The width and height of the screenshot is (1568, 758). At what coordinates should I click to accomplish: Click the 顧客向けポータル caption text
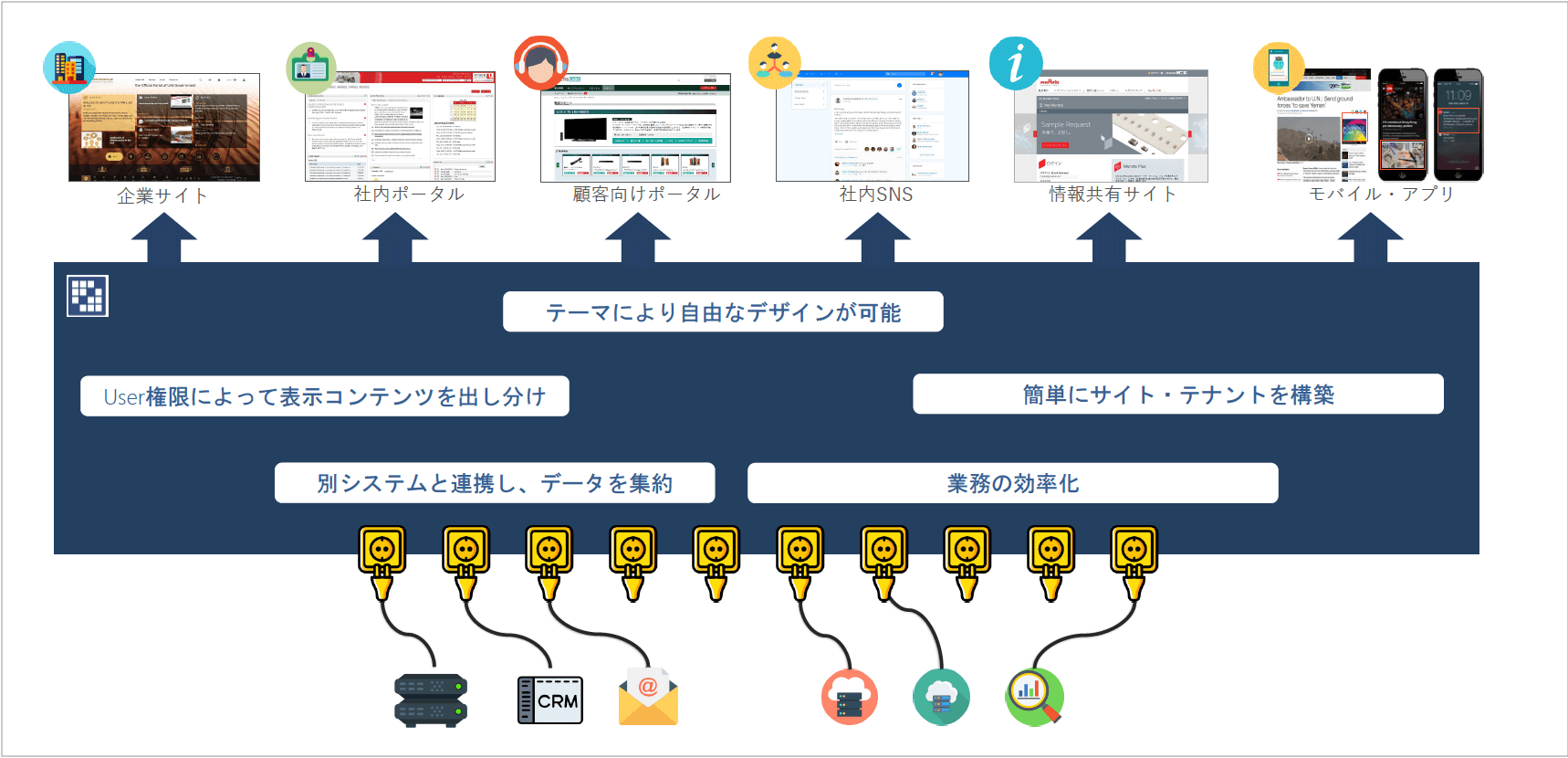click(x=647, y=194)
